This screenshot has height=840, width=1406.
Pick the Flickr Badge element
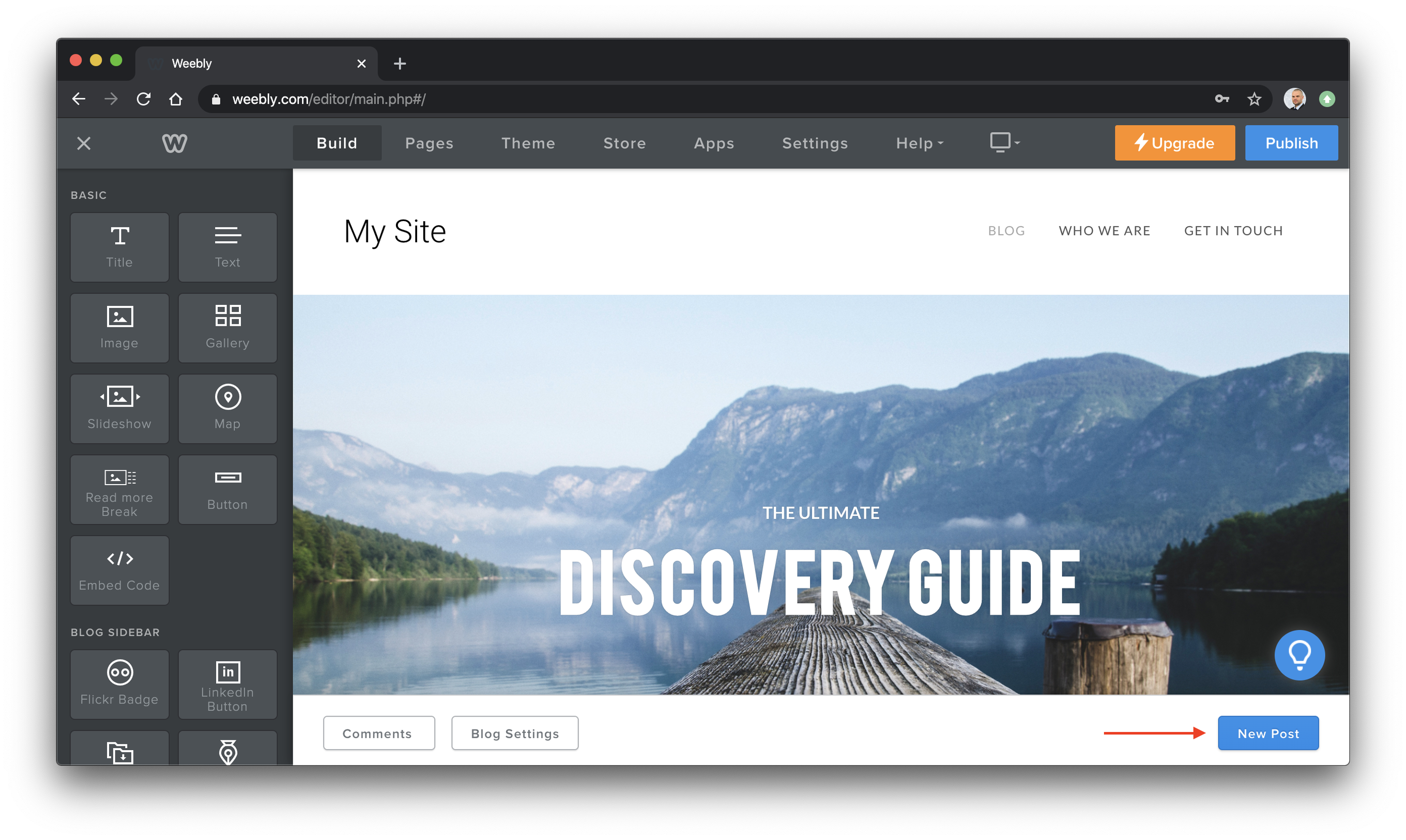pos(119,685)
